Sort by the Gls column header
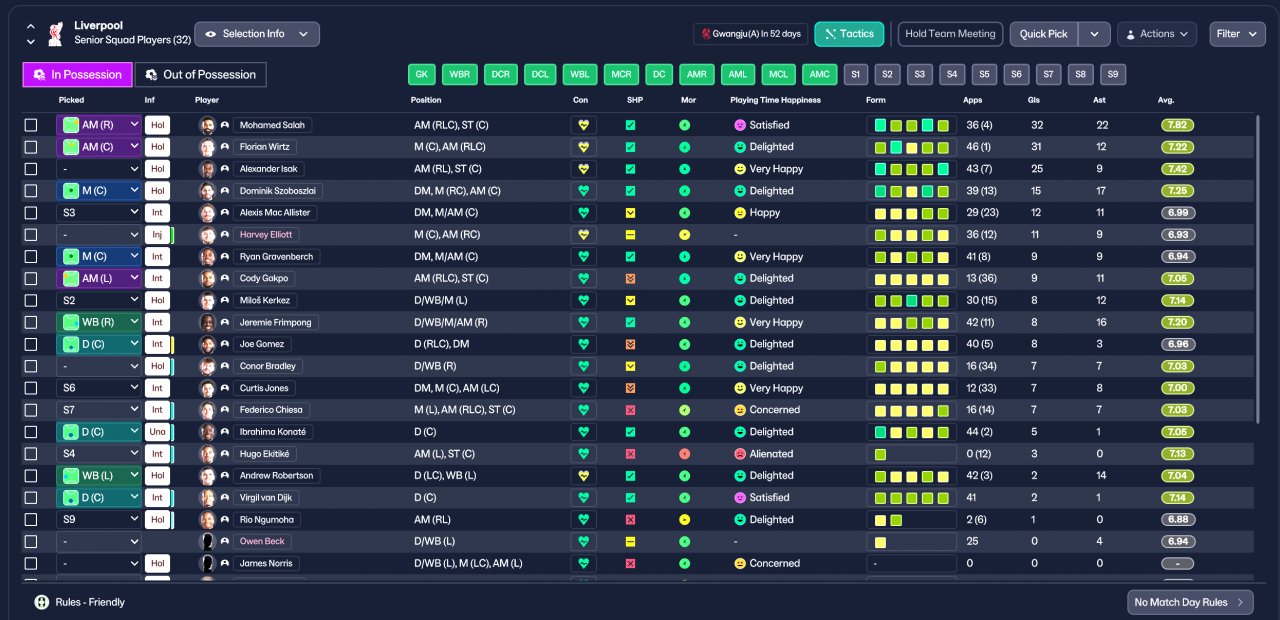 click(x=1034, y=100)
